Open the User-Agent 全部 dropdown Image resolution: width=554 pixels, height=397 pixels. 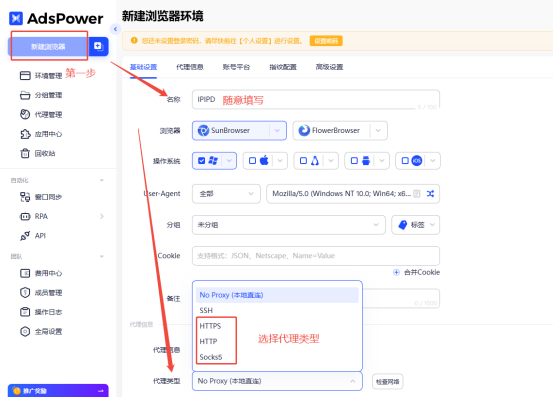(226, 194)
